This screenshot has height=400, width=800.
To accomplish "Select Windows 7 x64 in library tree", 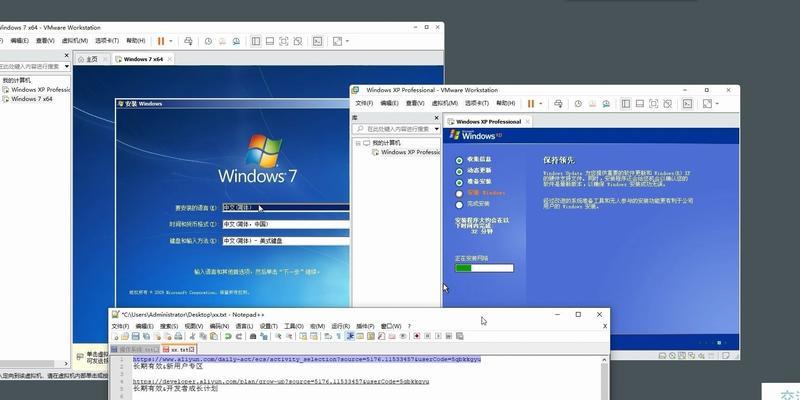I will click(x=32, y=99).
